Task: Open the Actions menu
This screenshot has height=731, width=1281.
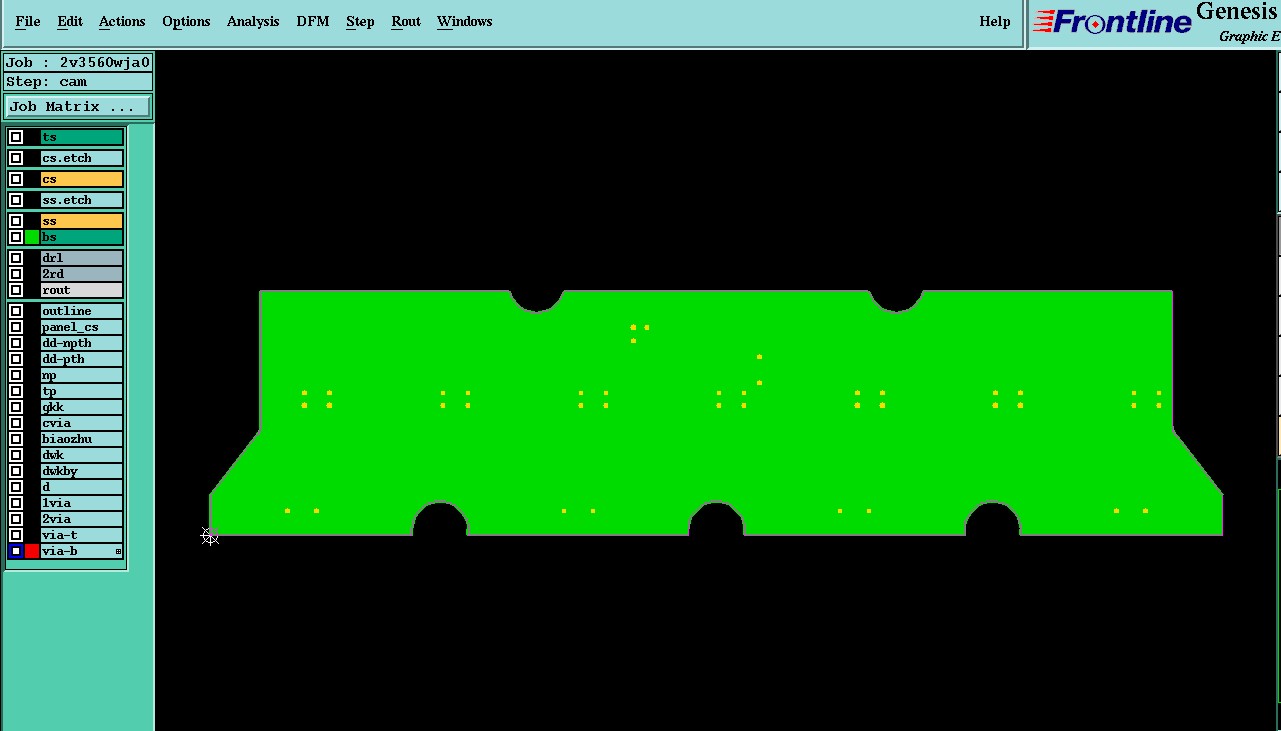Action: tap(122, 21)
